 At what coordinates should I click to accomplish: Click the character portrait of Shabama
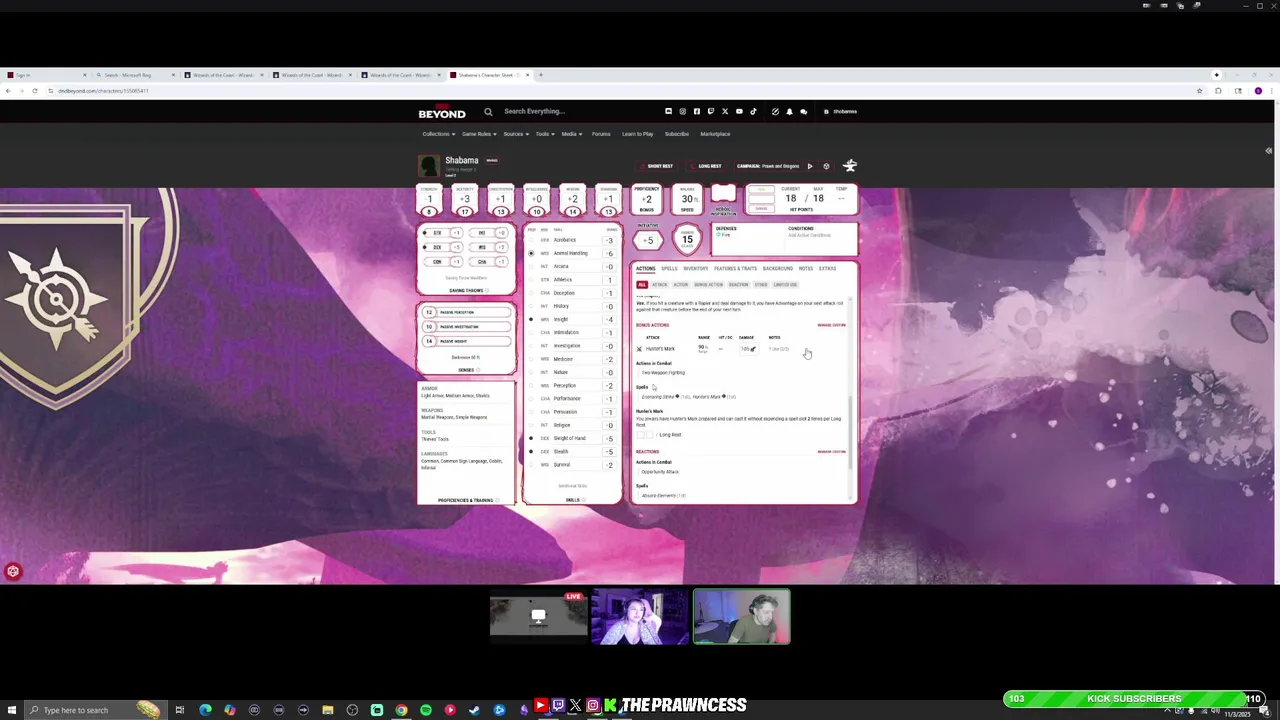(429, 165)
